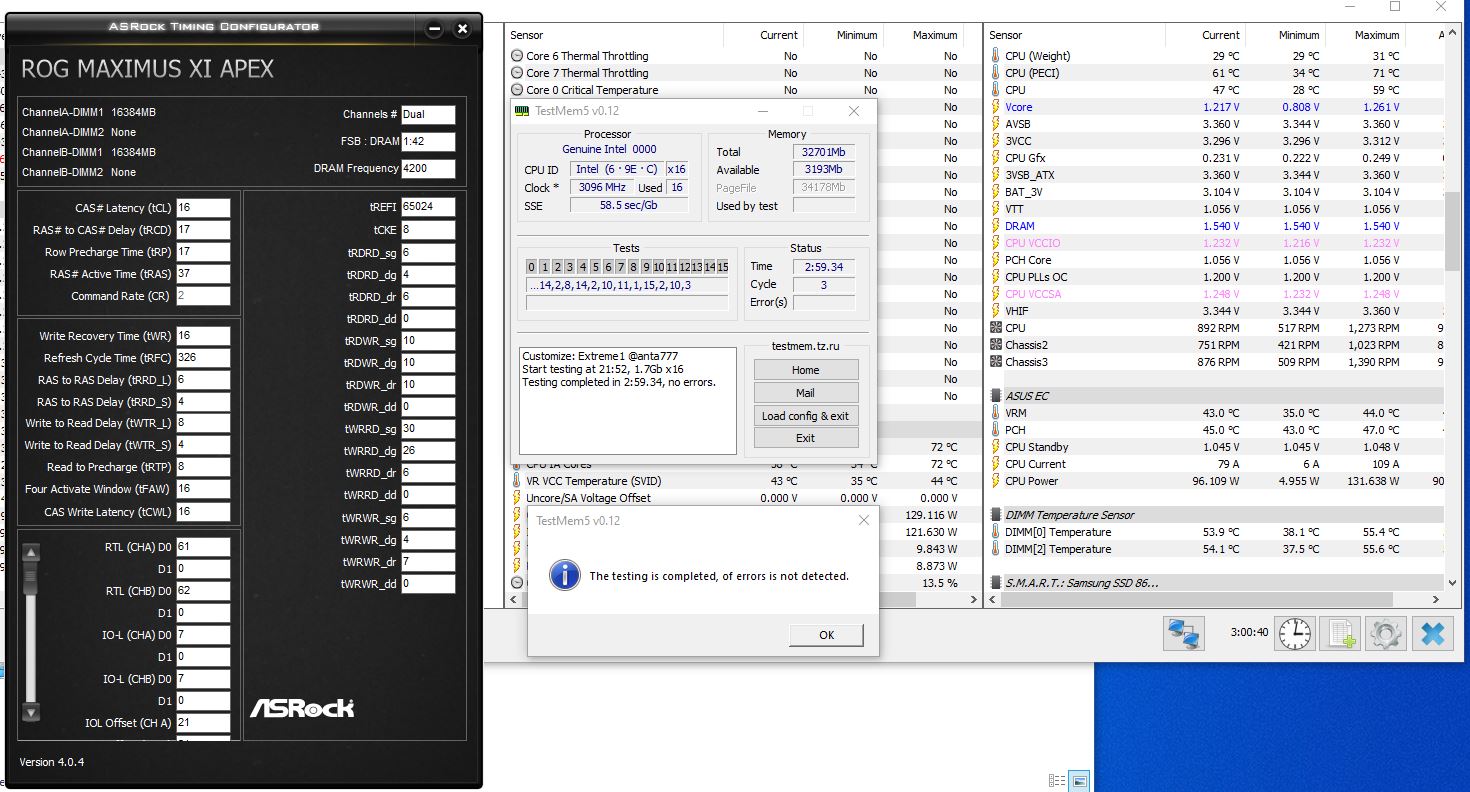Click the fan icon beside Chassis3
1470x792 pixels.
tap(995, 362)
